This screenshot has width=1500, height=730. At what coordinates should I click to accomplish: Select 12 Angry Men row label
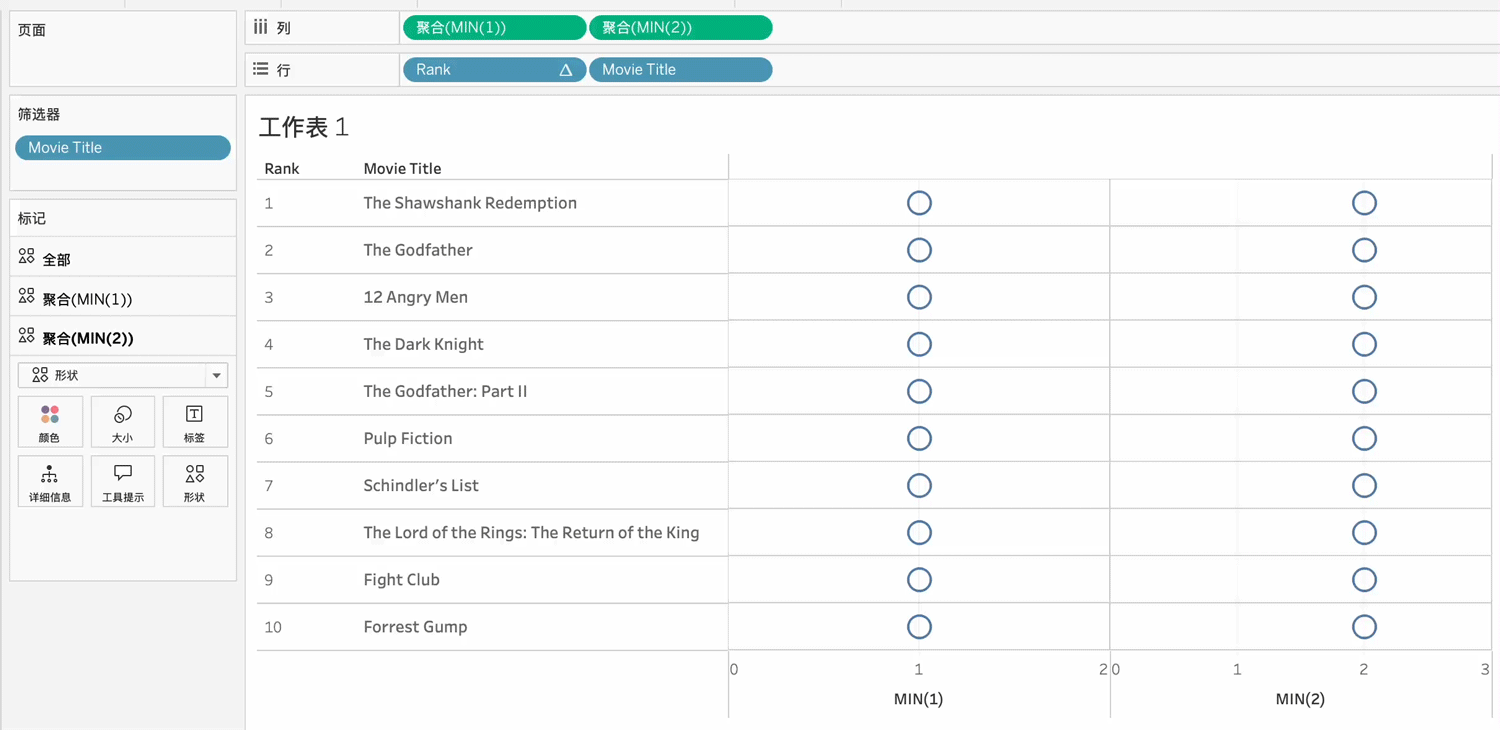click(x=415, y=297)
